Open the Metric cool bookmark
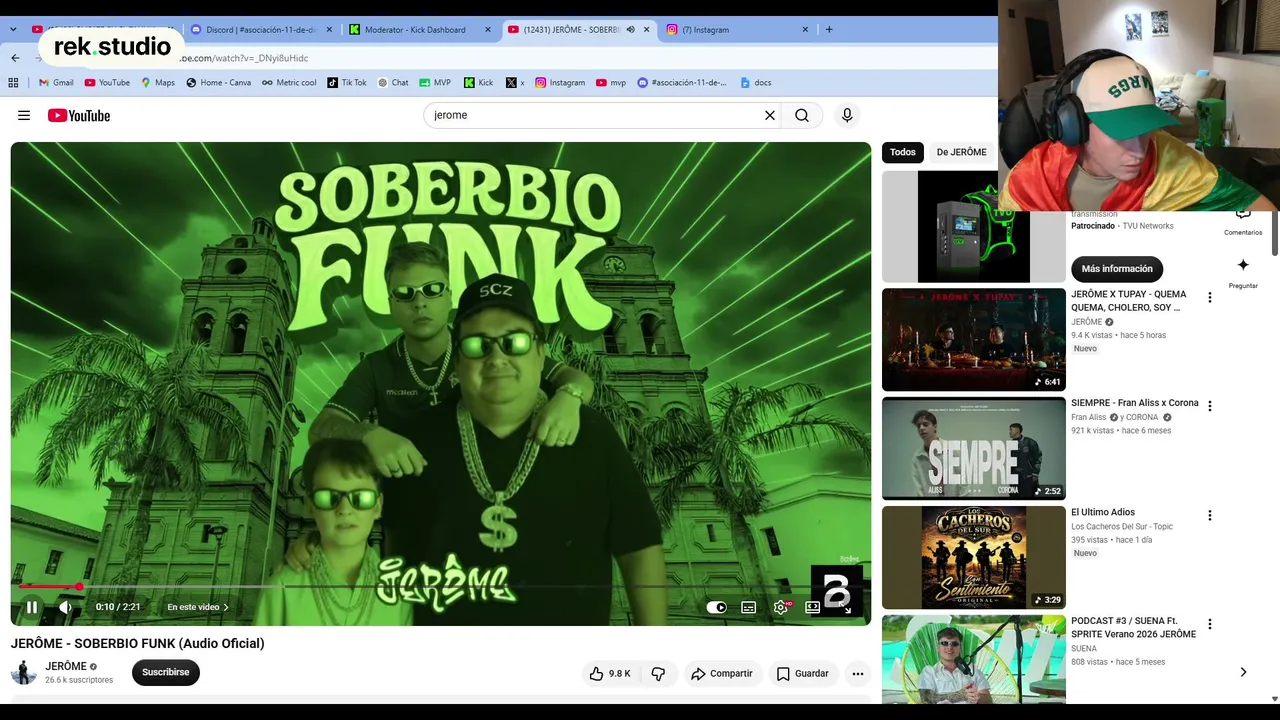This screenshot has width=1280, height=720. click(289, 83)
